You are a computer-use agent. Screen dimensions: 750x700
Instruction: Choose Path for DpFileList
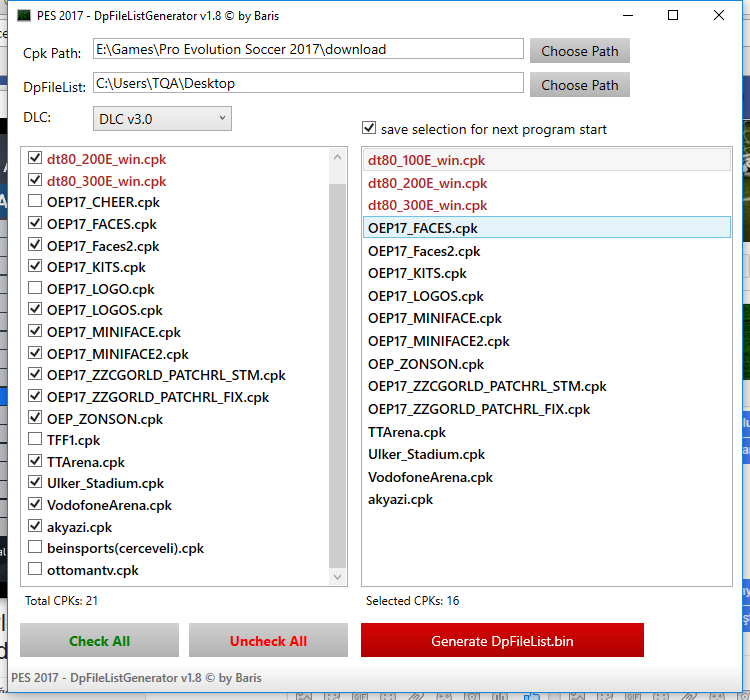coord(579,85)
